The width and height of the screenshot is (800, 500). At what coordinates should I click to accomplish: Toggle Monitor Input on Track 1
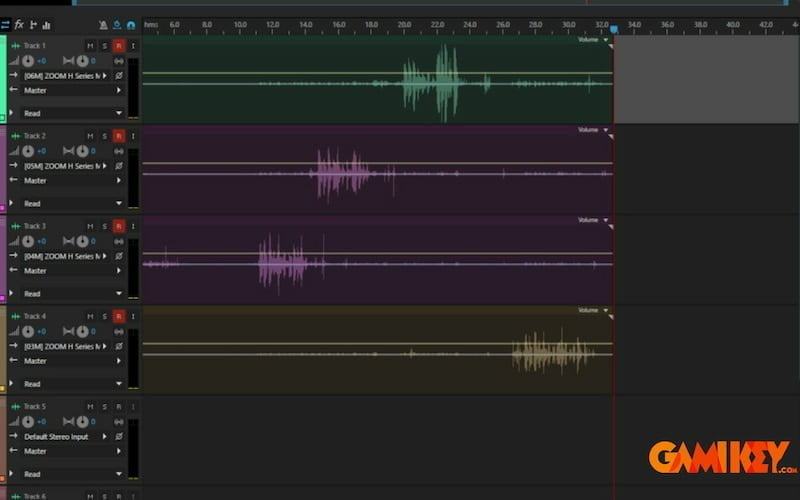pyautogui.click(x=133, y=46)
